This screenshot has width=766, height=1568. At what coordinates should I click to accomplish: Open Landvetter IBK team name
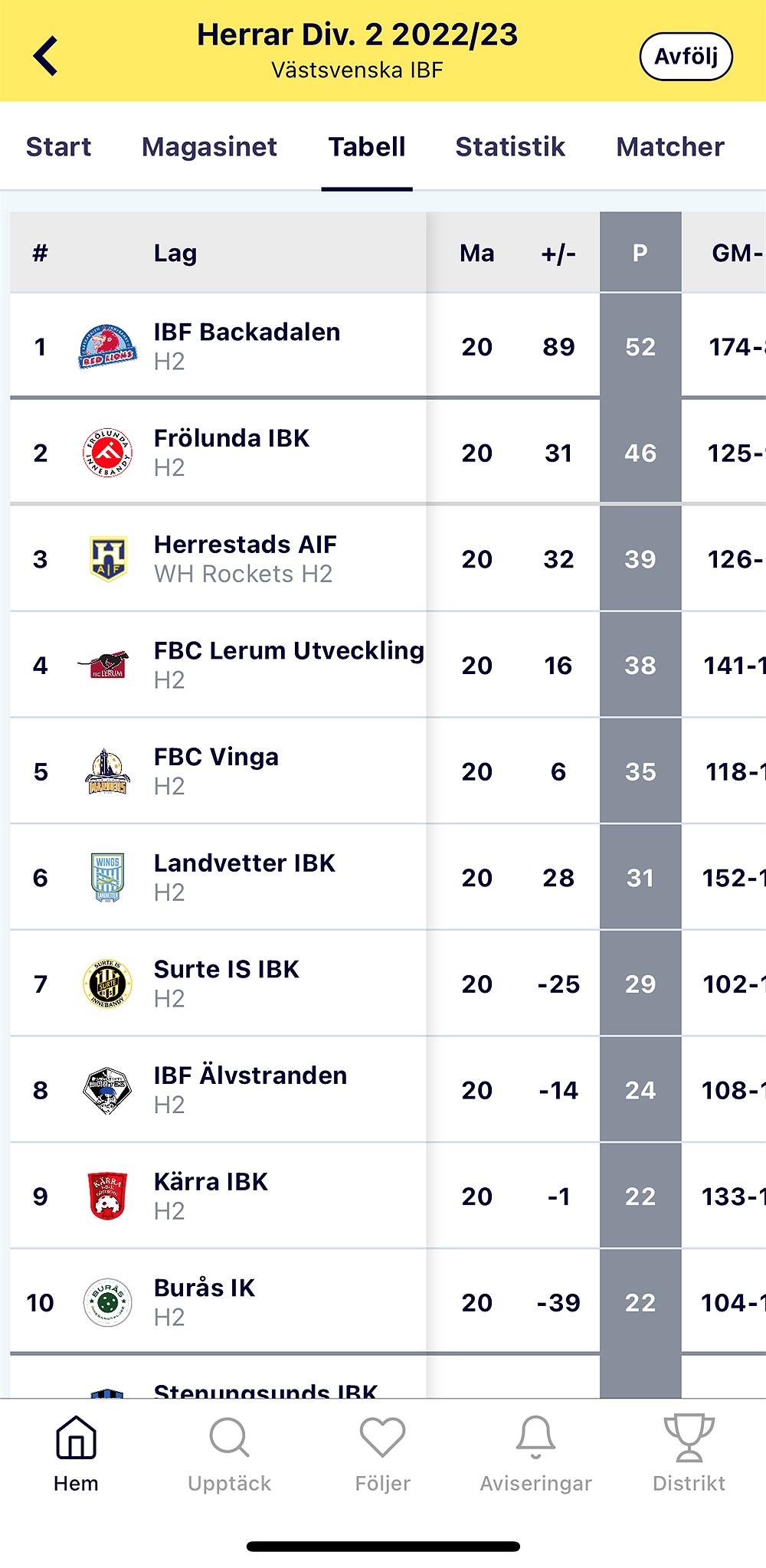pyautogui.click(x=244, y=863)
